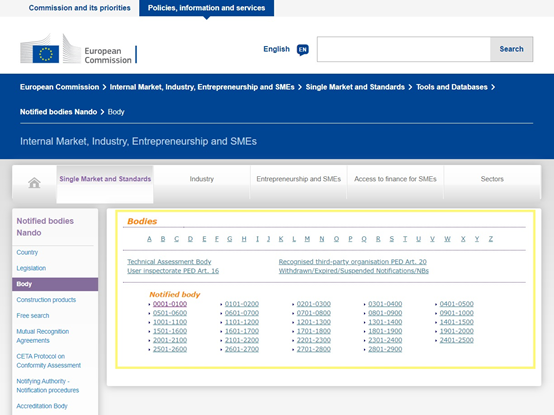Open Technical Assessment Body link
The image size is (554, 415).
(169, 262)
